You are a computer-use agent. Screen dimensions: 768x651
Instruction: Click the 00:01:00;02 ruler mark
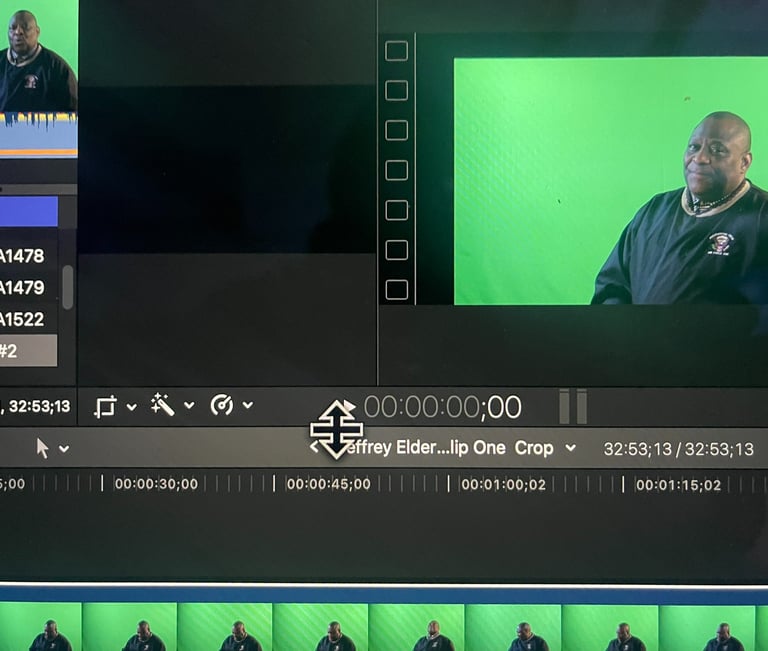pyautogui.click(x=503, y=485)
